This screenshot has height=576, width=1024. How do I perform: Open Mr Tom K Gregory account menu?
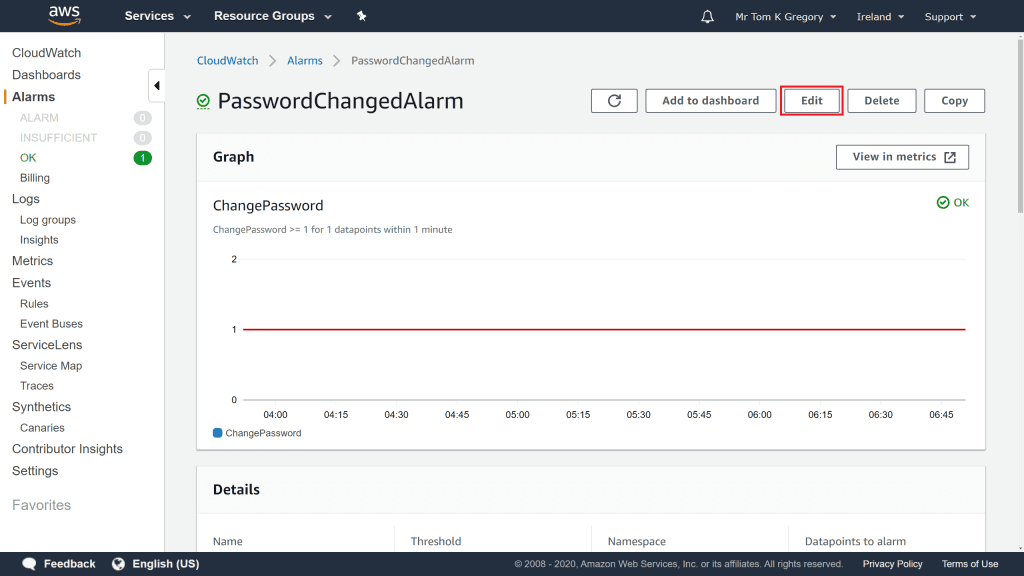click(785, 17)
